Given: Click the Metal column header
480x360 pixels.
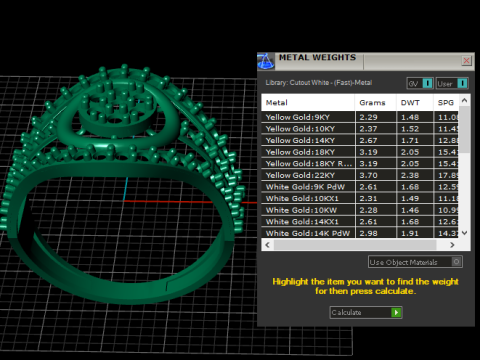Looking at the screenshot, I should point(308,103).
